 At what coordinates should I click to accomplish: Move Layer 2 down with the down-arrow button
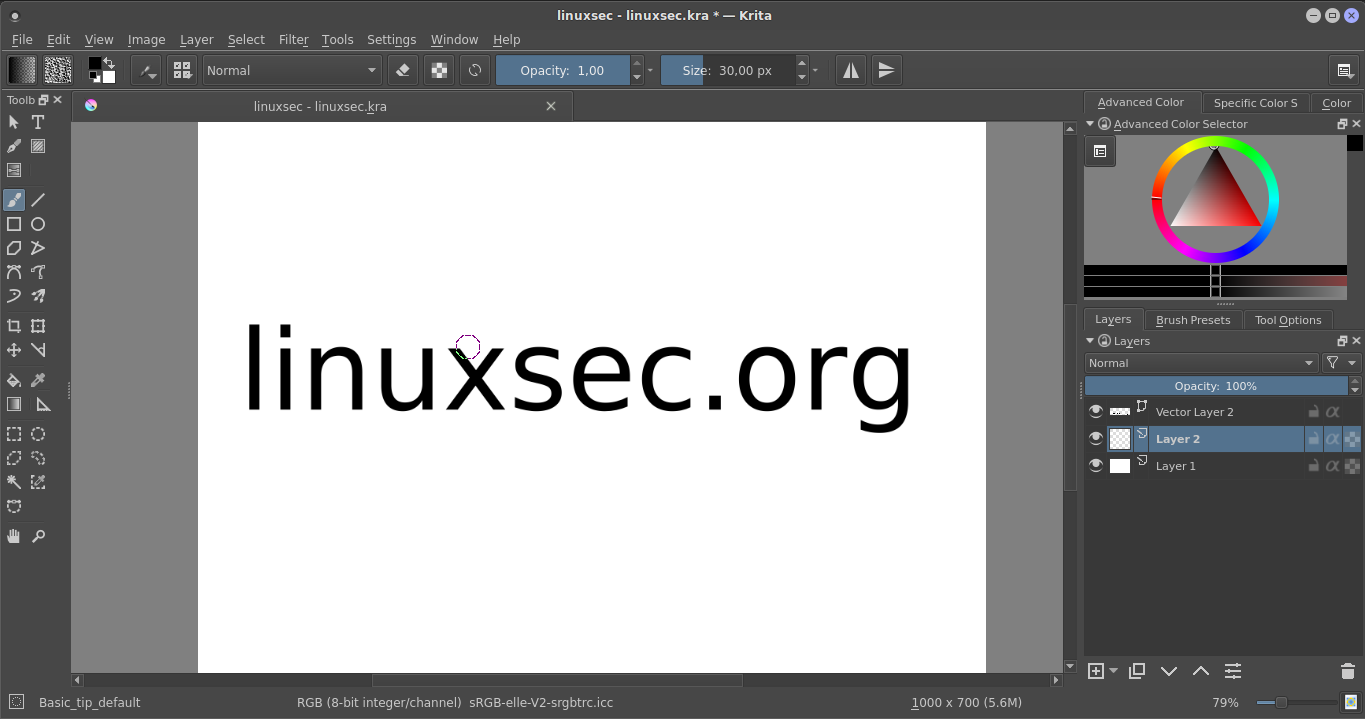[1169, 671]
